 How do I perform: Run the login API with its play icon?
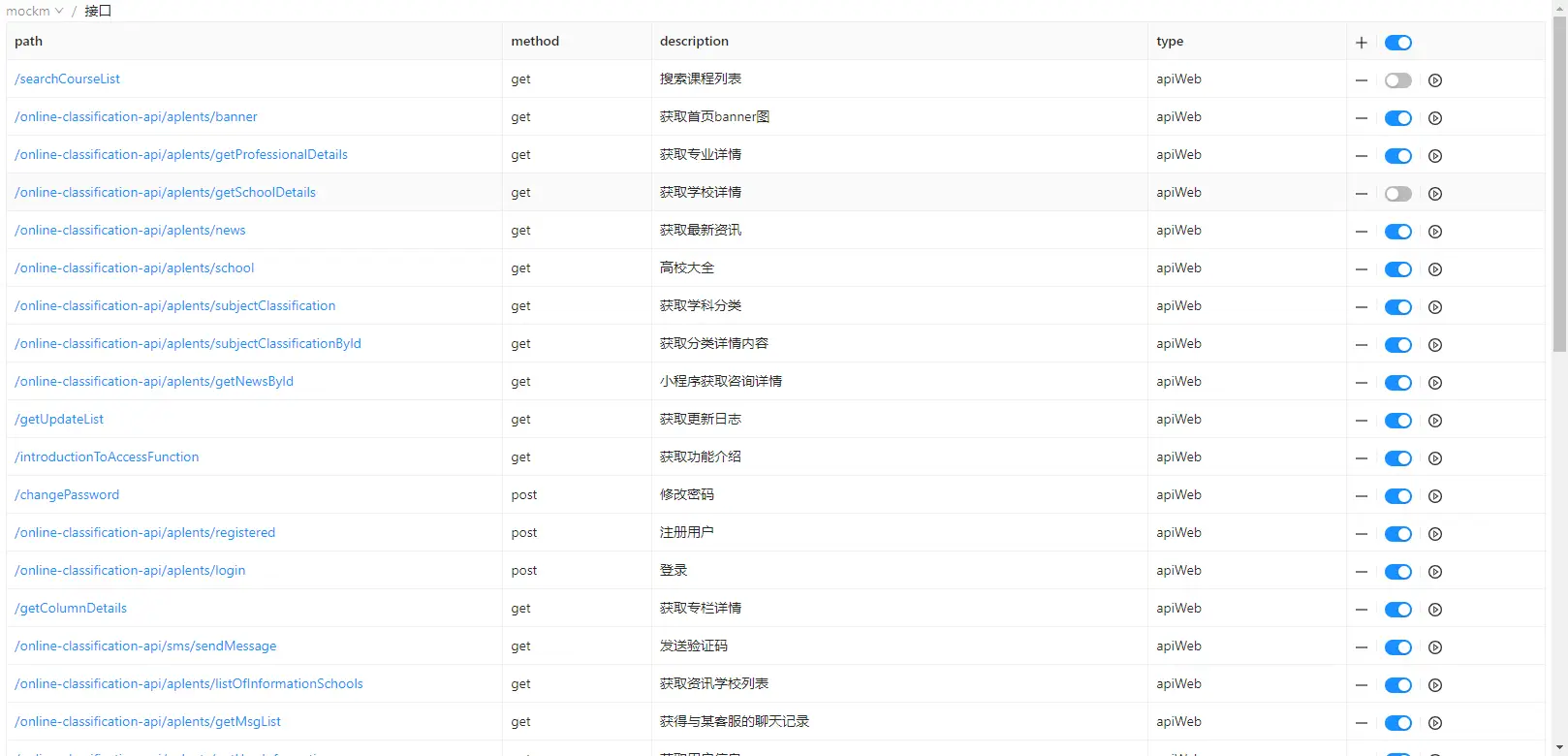click(x=1435, y=572)
